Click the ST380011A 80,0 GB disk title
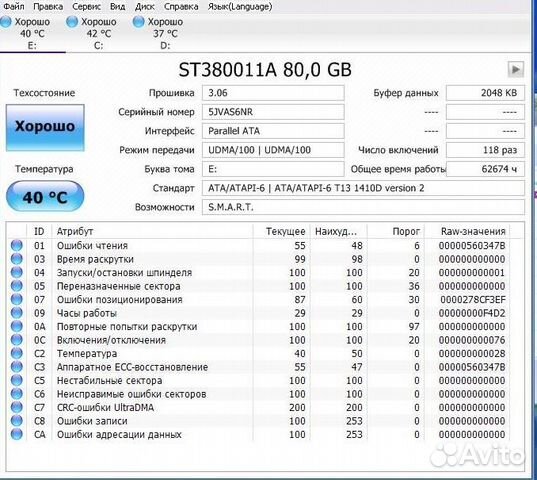The image size is (537, 480). (265, 70)
